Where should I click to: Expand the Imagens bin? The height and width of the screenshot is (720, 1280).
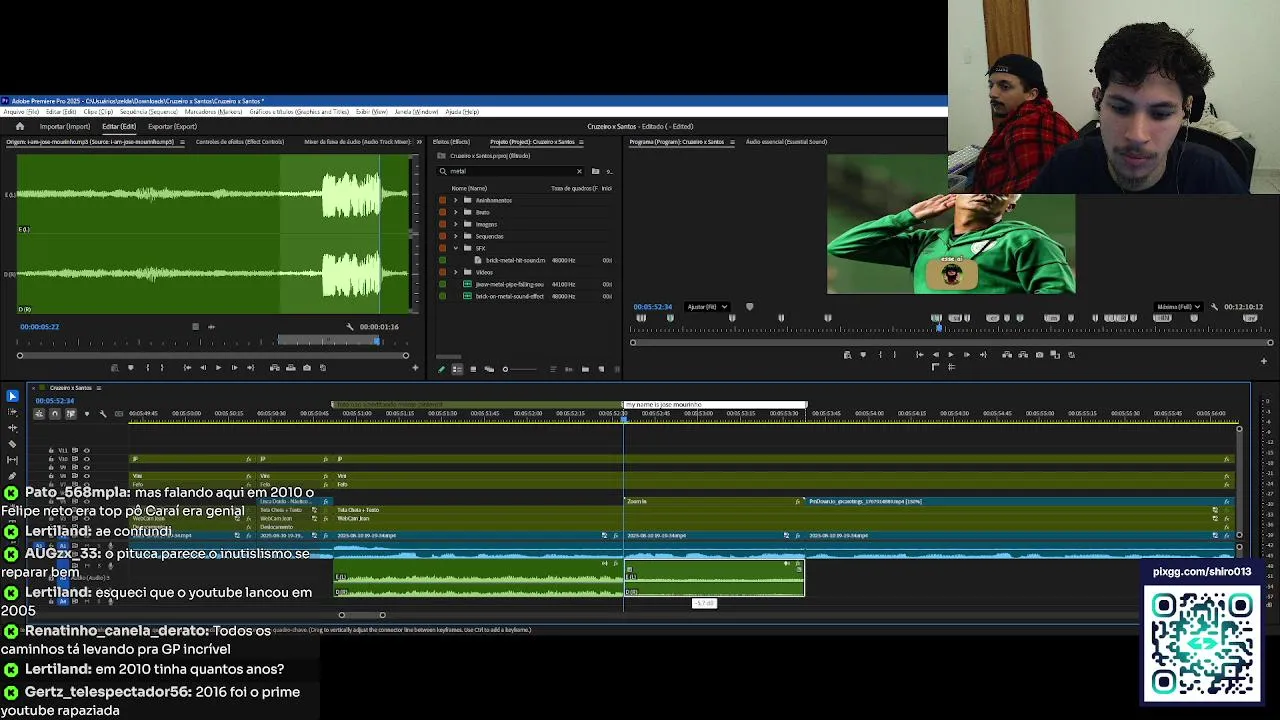pyautogui.click(x=455, y=224)
